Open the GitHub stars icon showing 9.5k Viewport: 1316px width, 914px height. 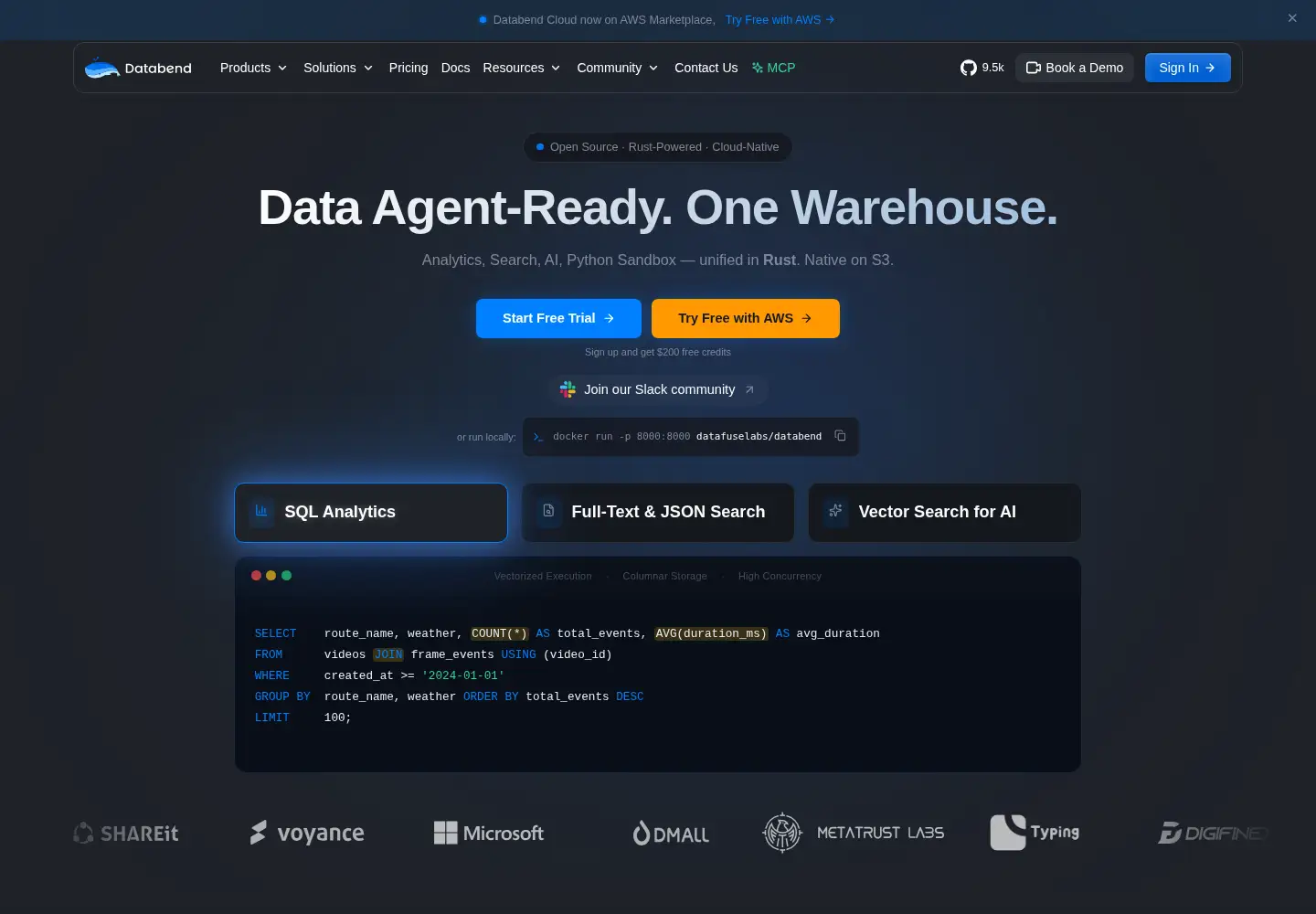969,68
